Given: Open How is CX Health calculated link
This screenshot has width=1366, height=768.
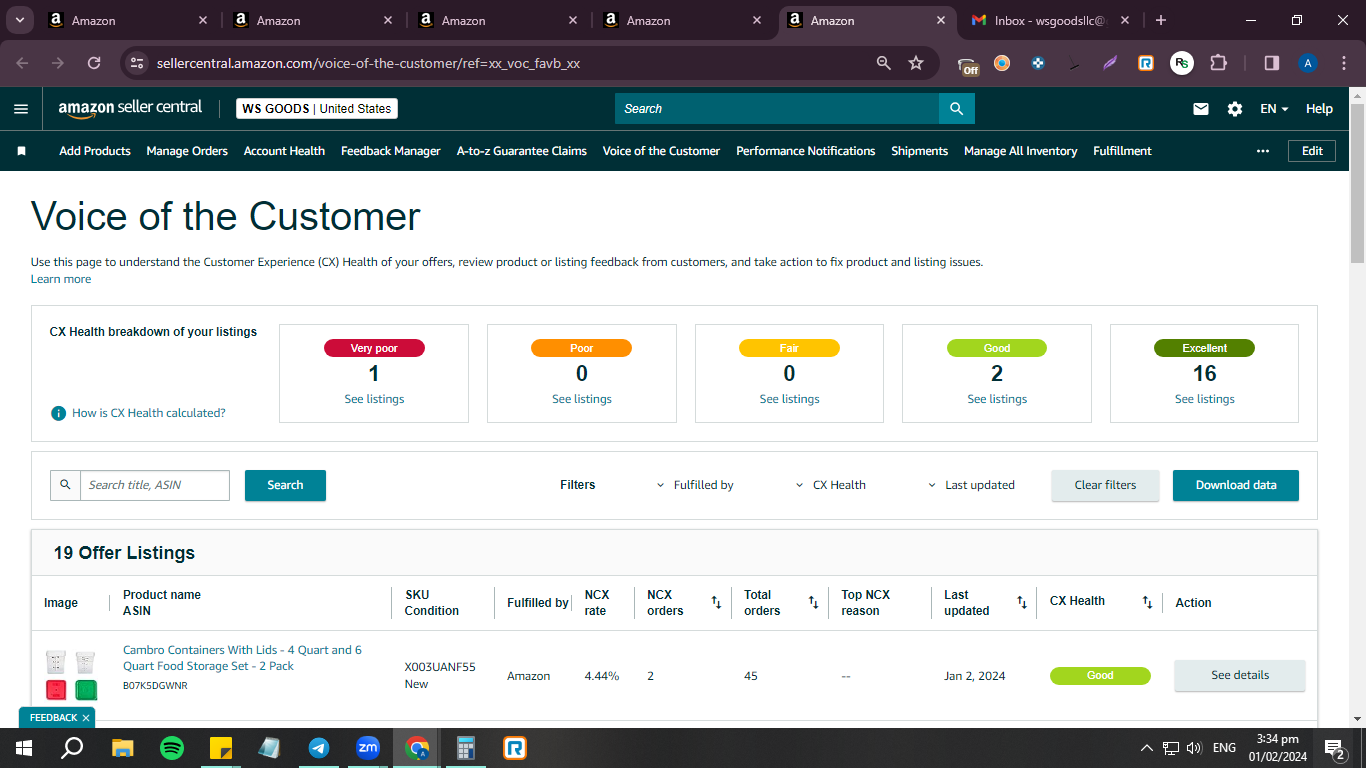Looking at the screenshot, I should click(149, 413).
